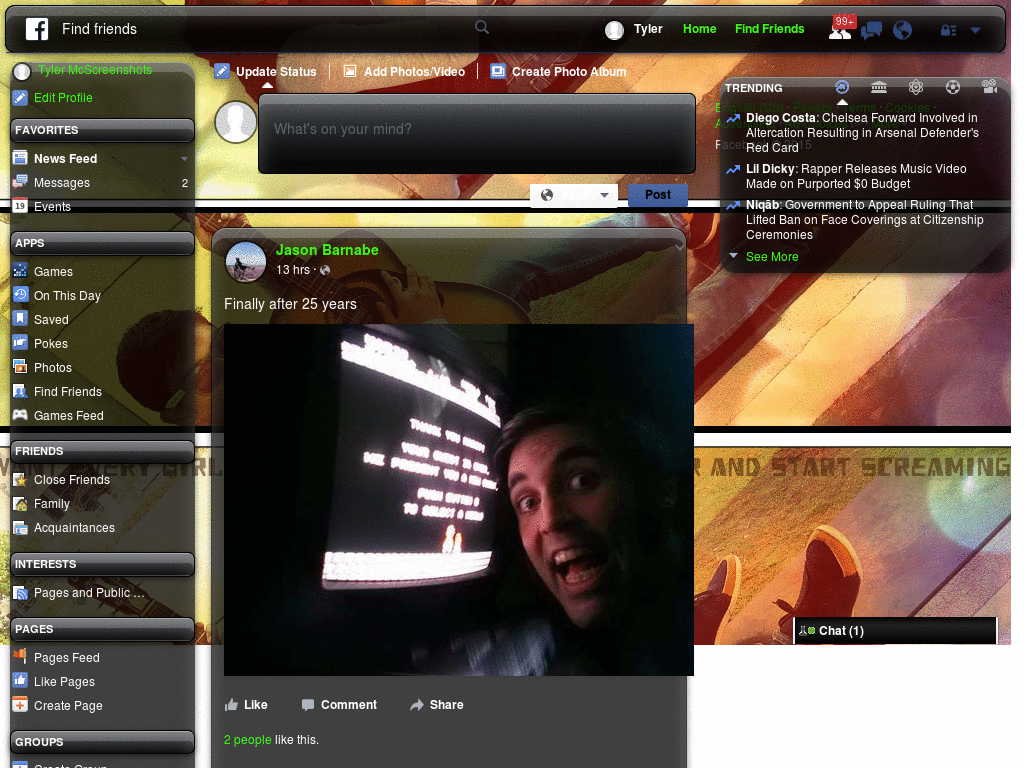This screenshot has height=768, width=1024.
Task: Collapse the FRIENDS section header
Action: pos(103,451)
